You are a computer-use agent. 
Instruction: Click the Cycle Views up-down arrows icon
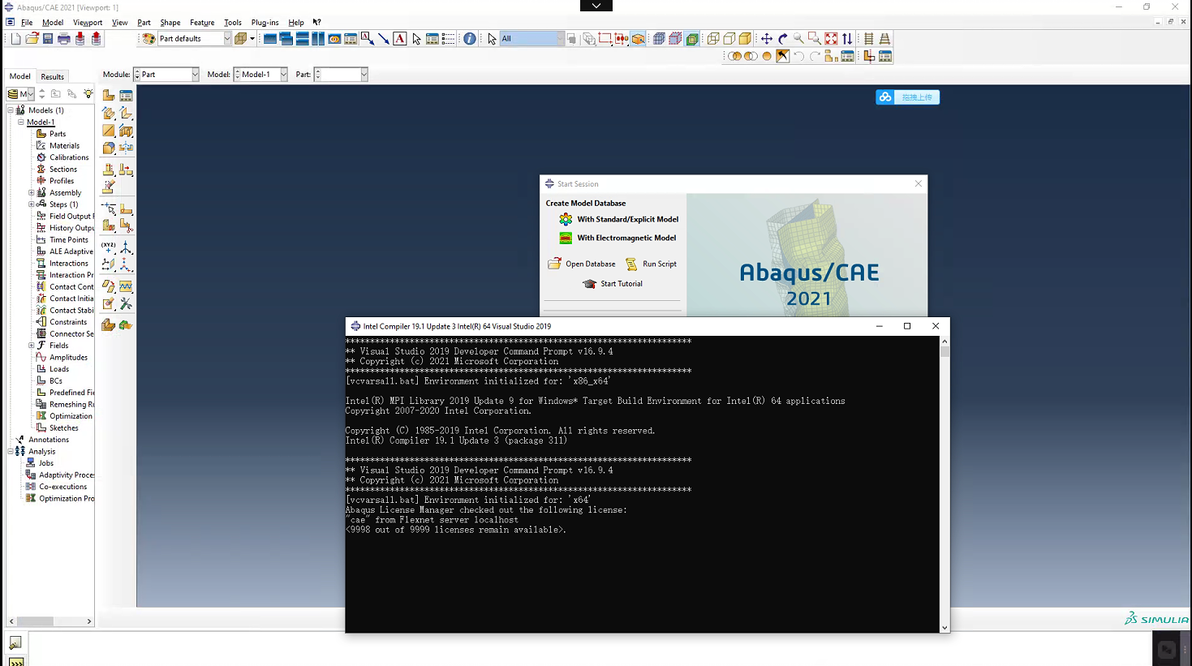pyautogui.click(x=847, y=39)
